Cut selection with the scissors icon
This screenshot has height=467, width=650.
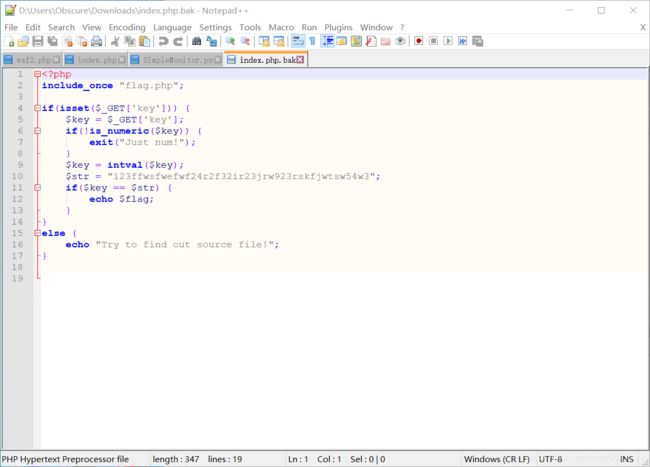pyautogui.click(x=115, y=41)
